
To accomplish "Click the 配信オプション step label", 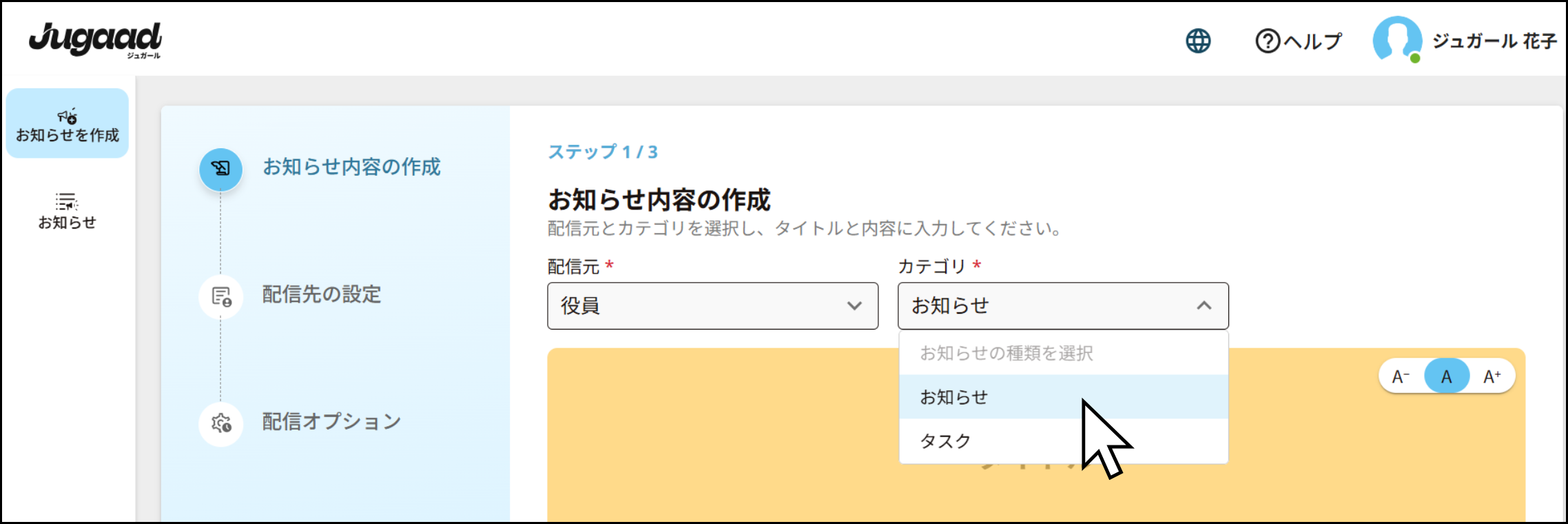I will tap(331, 422).
